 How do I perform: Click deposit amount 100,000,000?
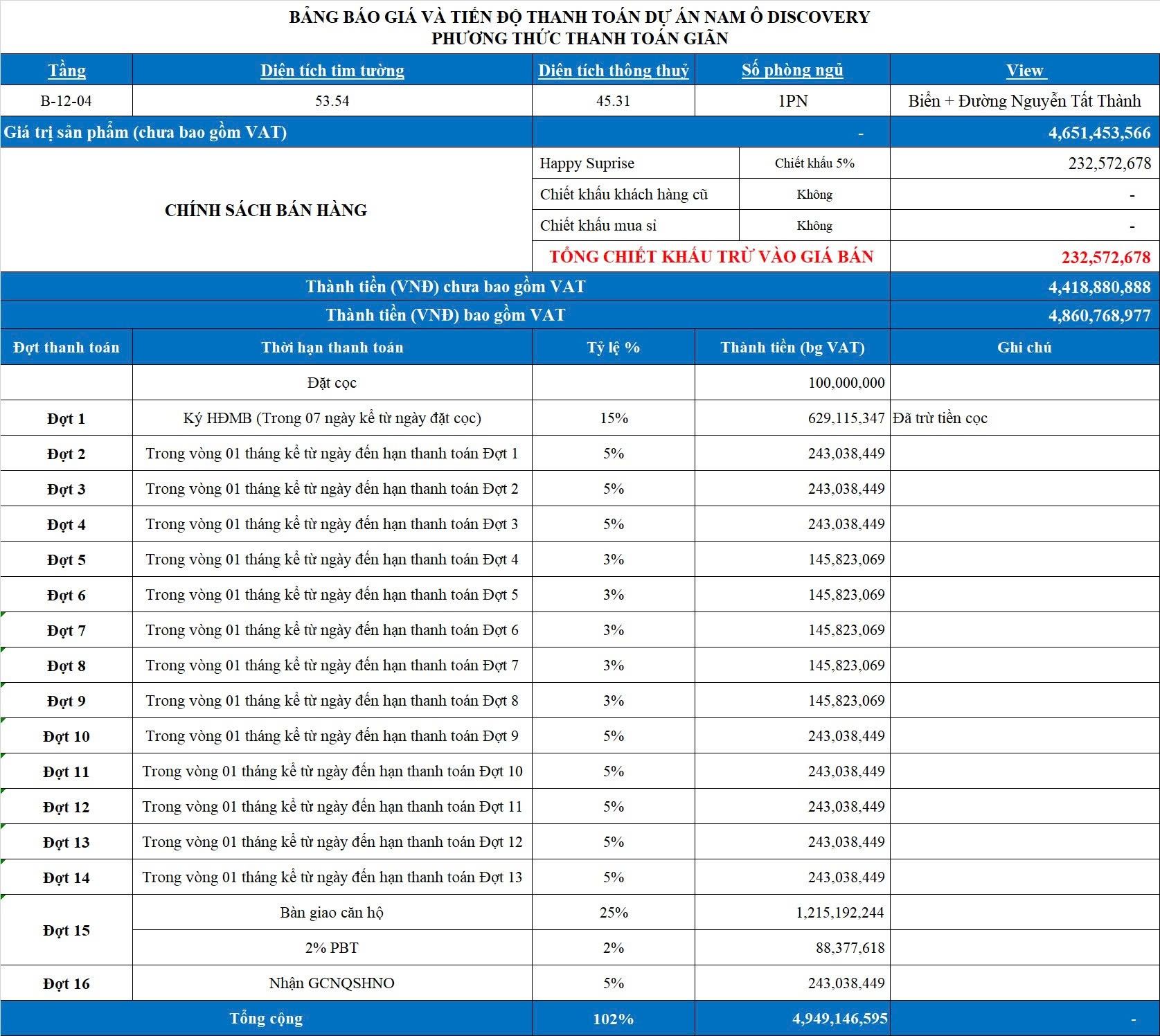tap(792, 382)
